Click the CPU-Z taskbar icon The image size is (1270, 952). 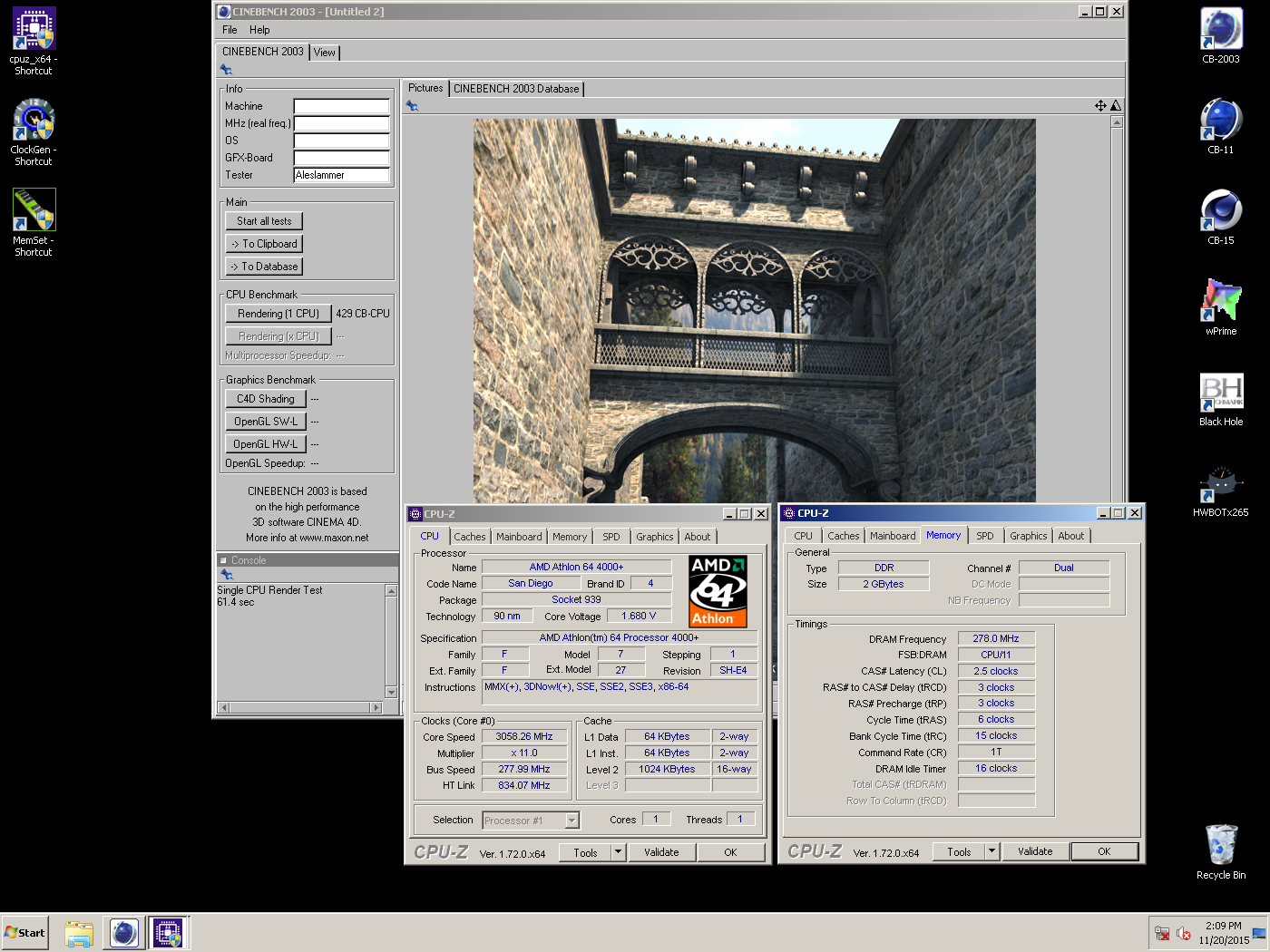tap(168, 933)
